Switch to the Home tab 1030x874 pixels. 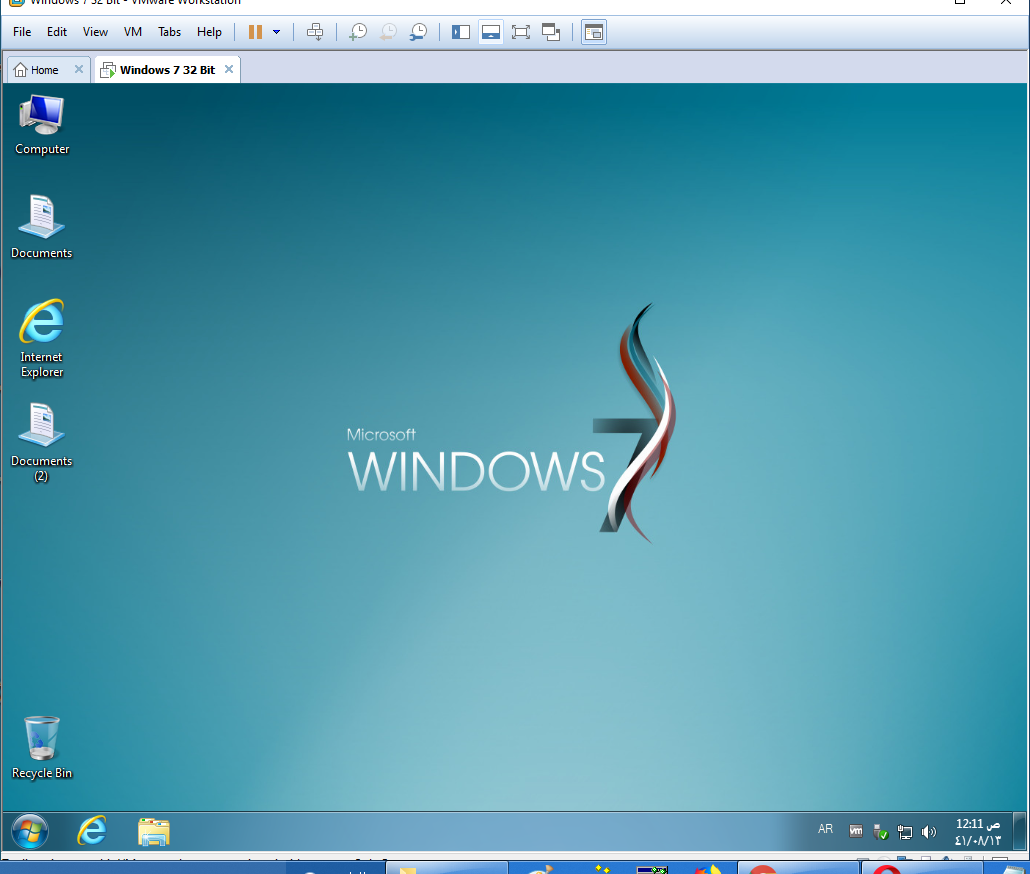click(45, 70)
